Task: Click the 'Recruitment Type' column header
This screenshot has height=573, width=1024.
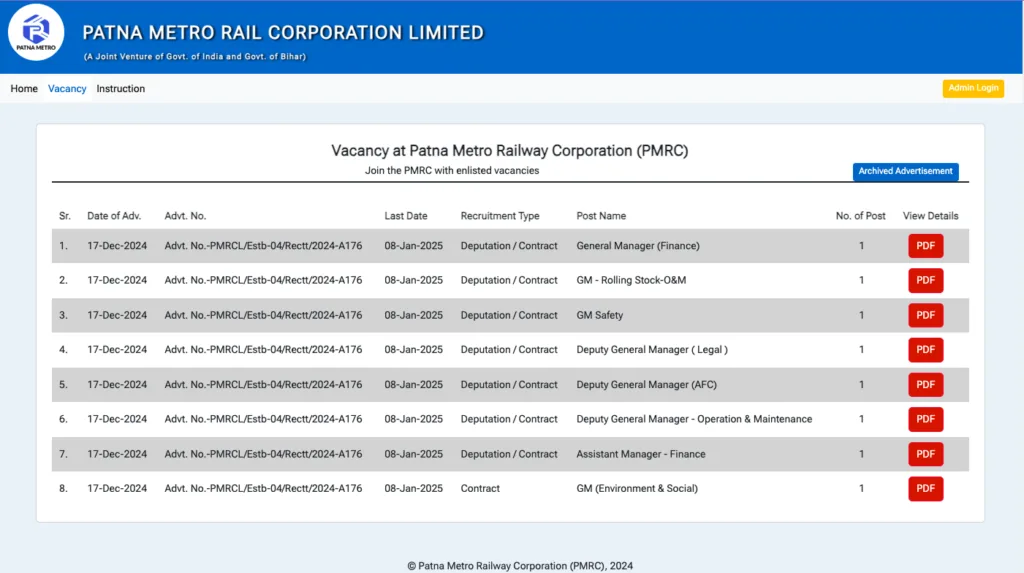Action: (x=500, y=216)
